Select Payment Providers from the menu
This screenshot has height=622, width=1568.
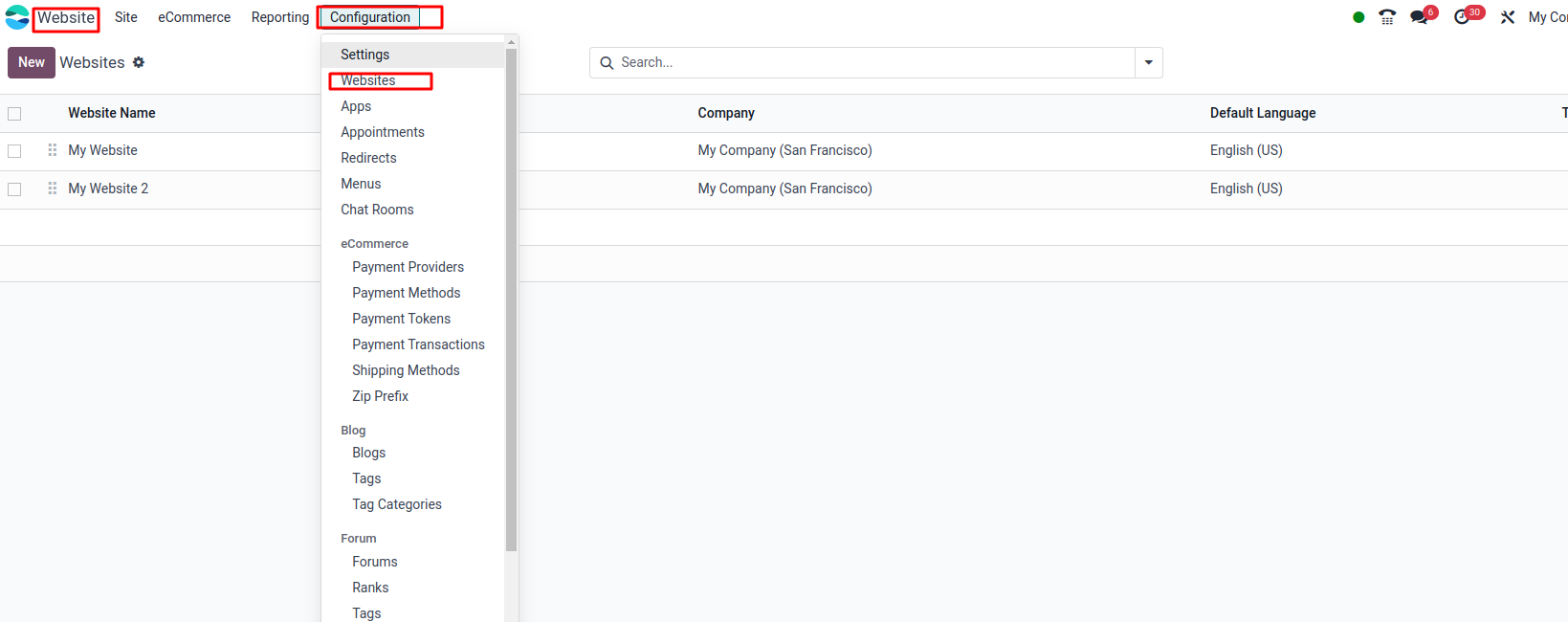pos(408,267)
